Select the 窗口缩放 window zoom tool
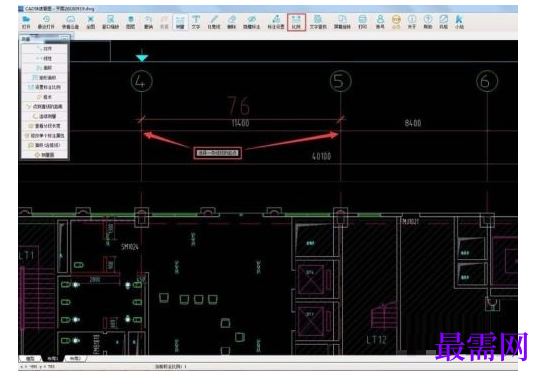The width and height of the screenshot is (547, 378). 111,22
